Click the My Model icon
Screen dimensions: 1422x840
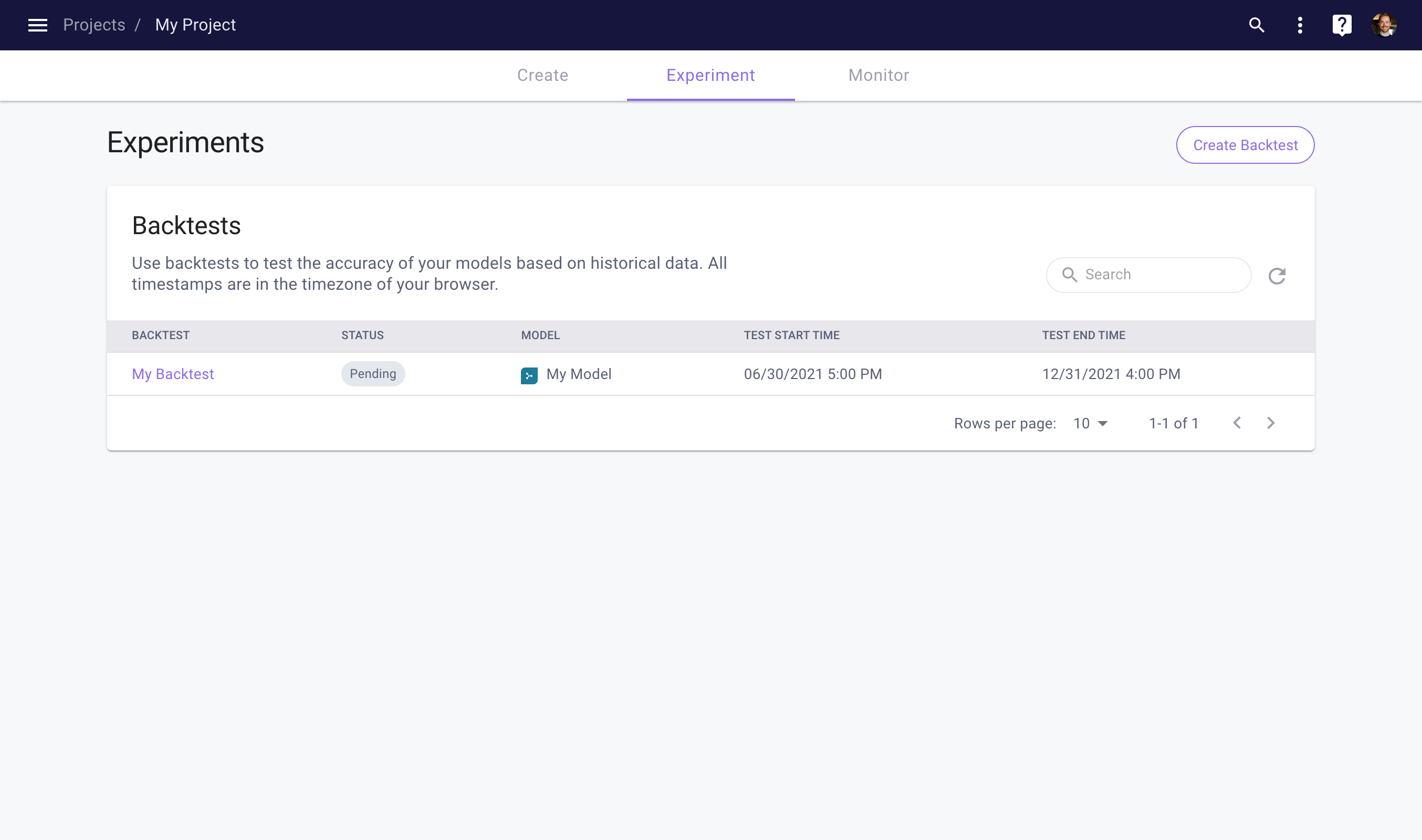(529, 375)
